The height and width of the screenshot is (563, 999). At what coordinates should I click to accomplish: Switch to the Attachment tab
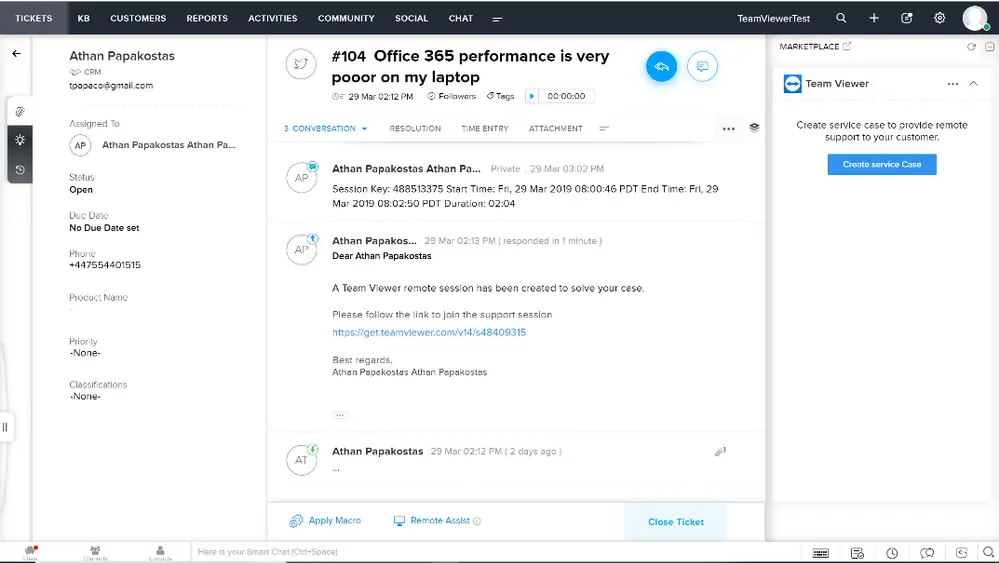[556, 128]
